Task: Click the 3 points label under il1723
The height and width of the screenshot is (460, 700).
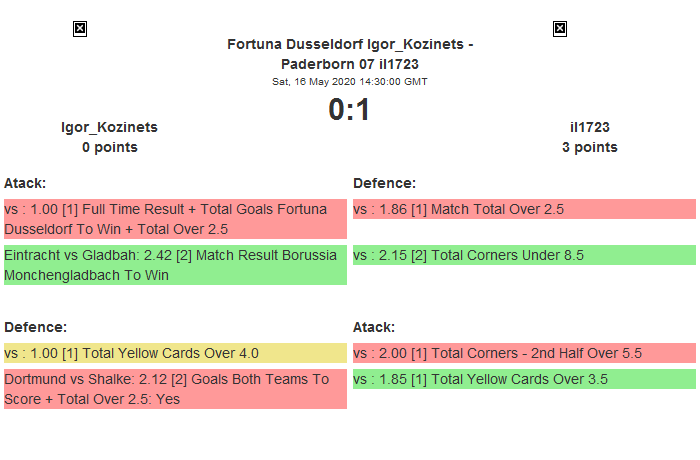Action: click(x=590, y=147)
